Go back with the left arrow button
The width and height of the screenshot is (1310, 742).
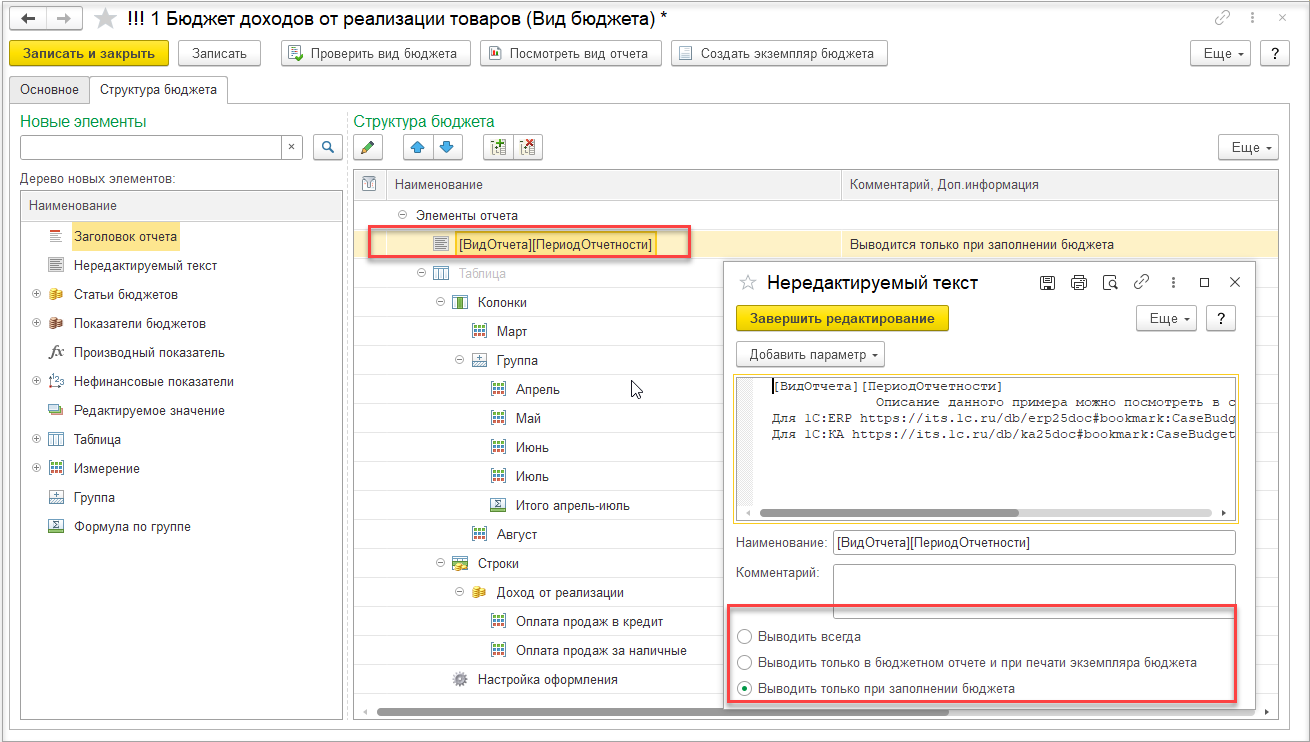click(27, 19)
